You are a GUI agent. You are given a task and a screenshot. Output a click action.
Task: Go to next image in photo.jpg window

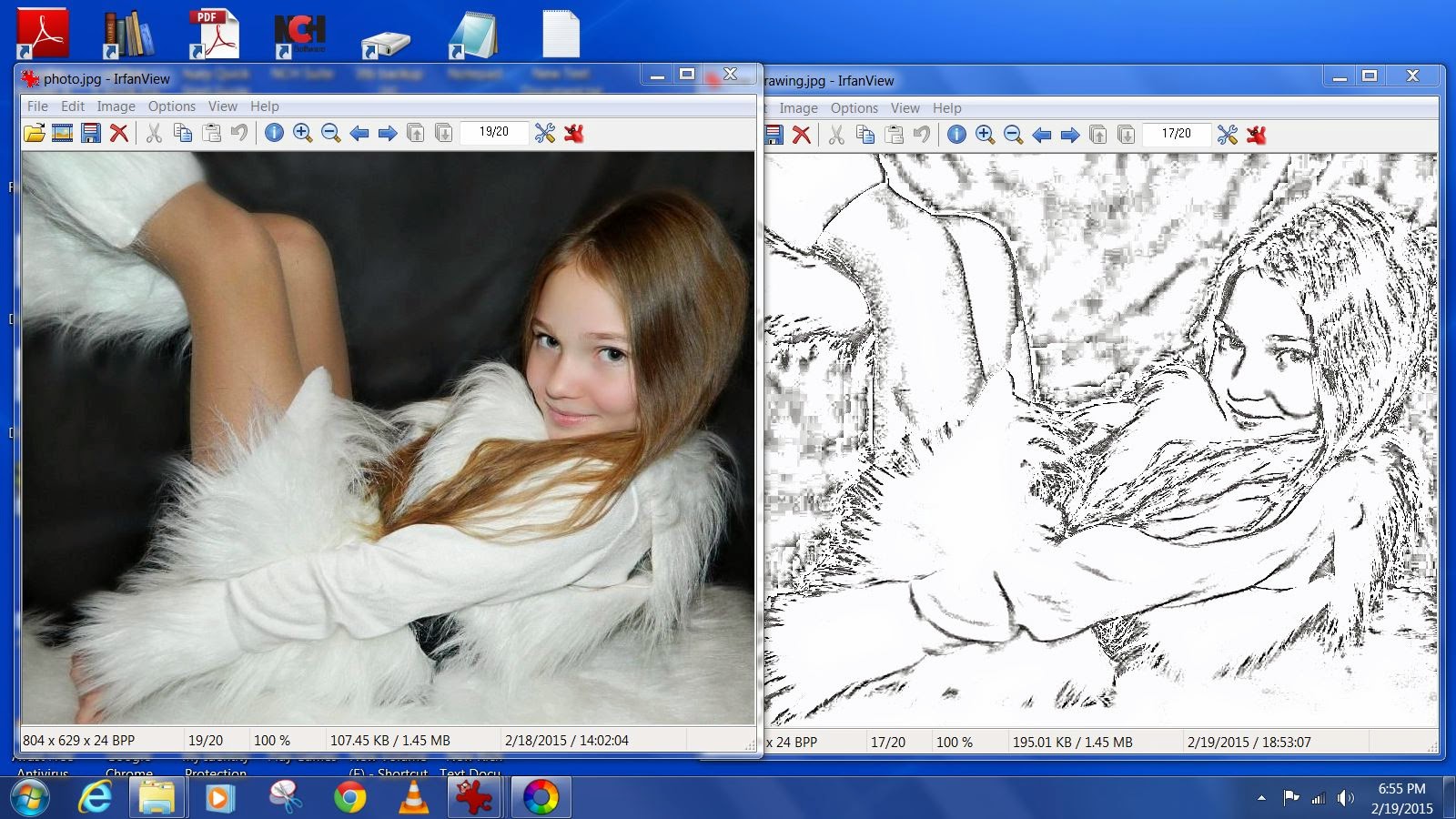(x=388, y=134)
